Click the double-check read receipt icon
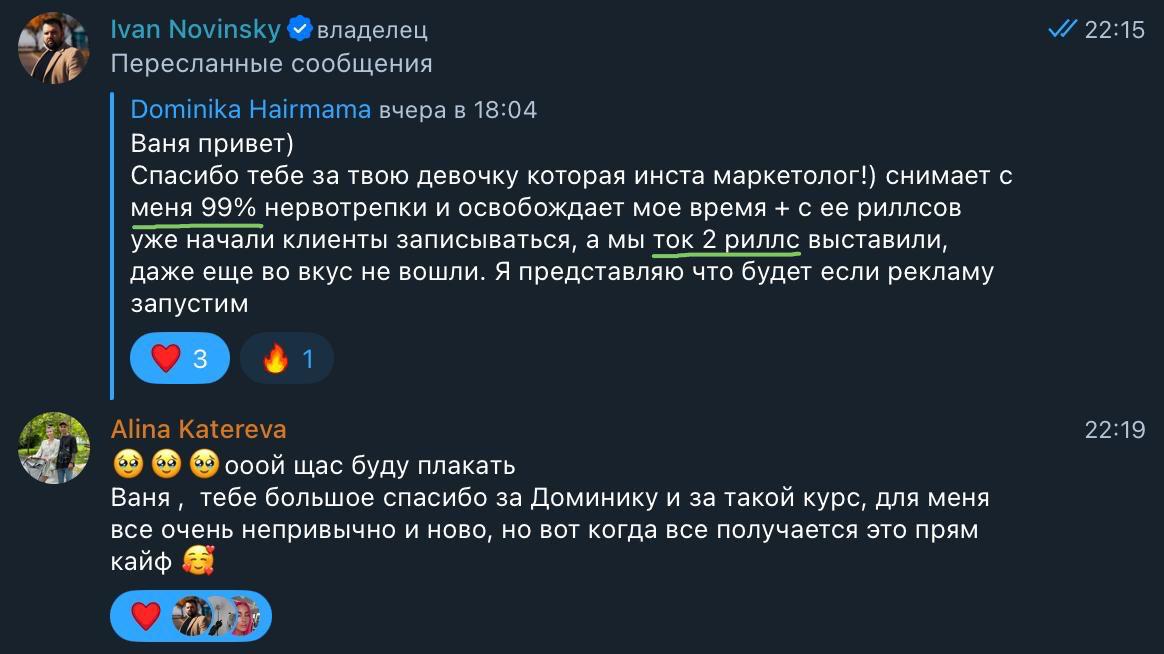The height and width of the screenshot is (654, 1164). (x=1062, y=30)
